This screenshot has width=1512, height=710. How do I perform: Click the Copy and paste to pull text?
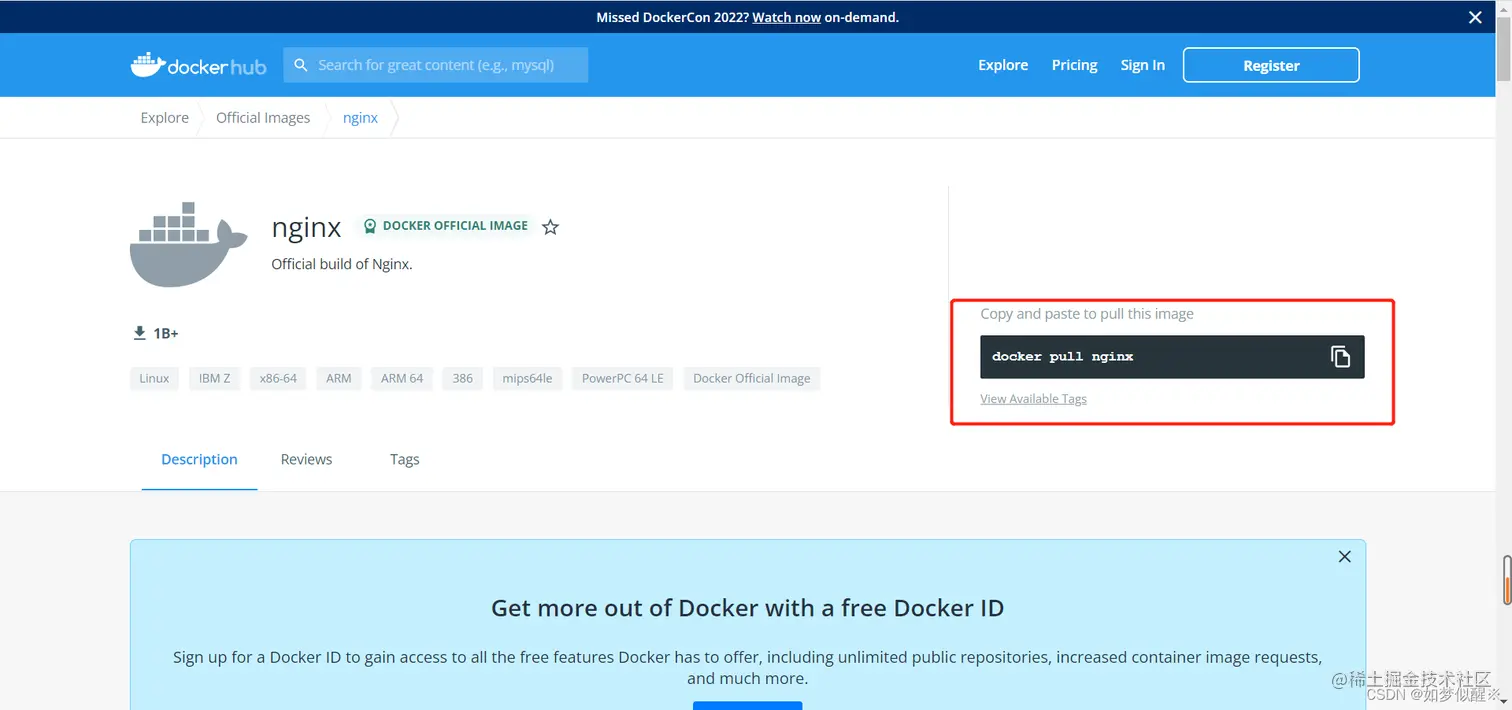1086,314
